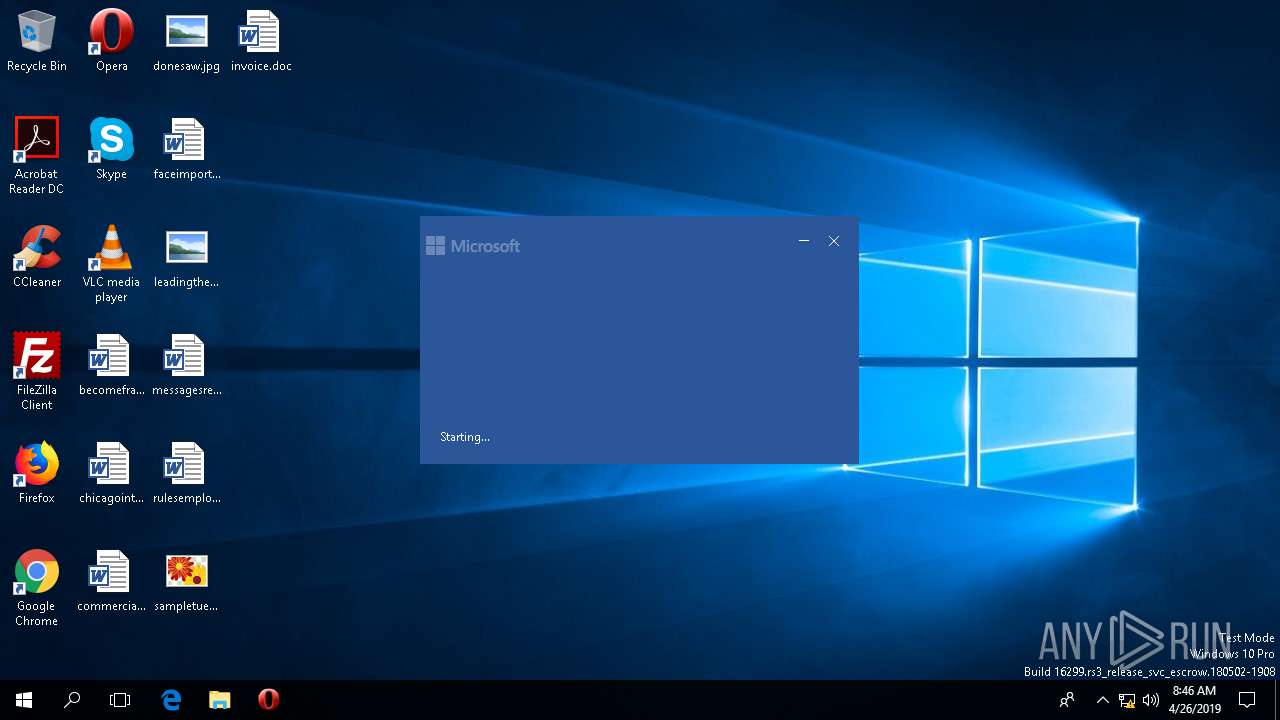Launch Firefox from the desktop
The height and width of the screenshot is (720, 1280).
click(37, 473)
